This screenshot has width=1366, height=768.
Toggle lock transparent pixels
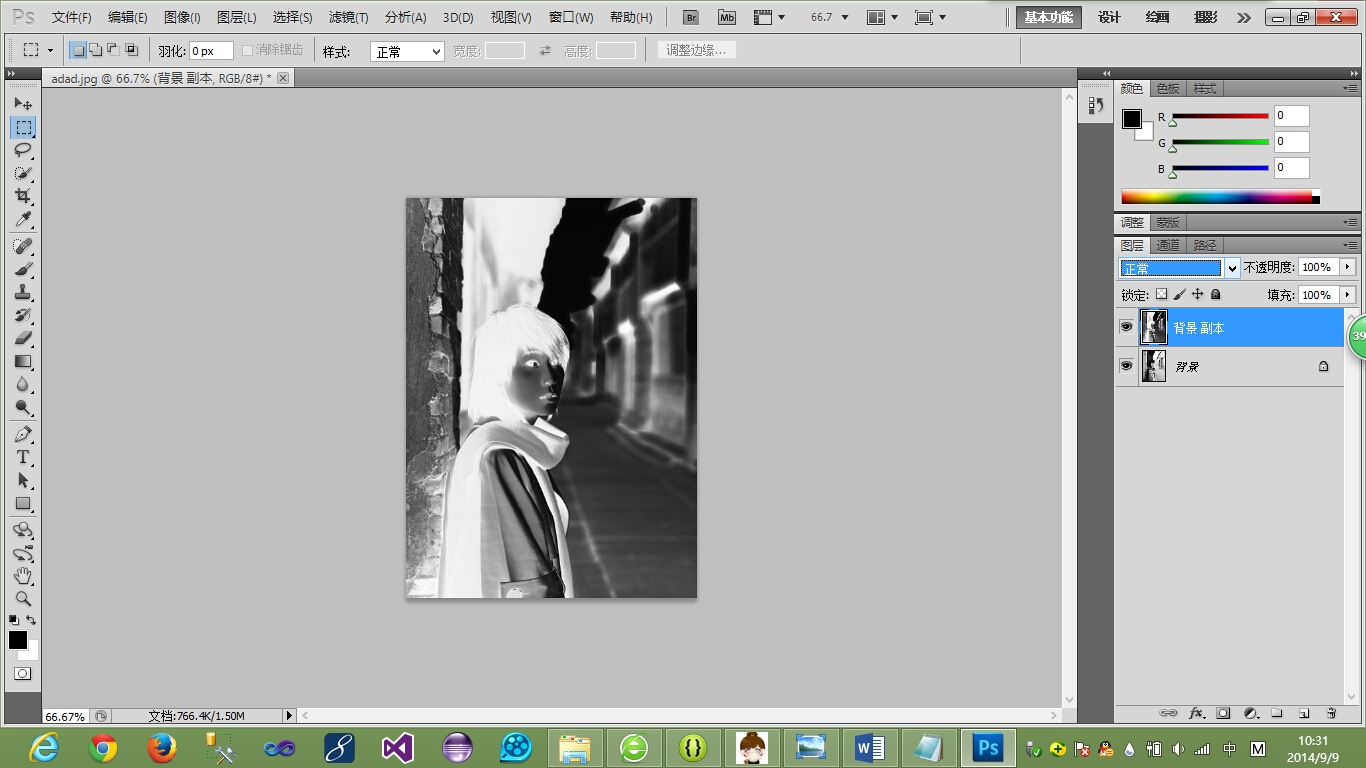pyautogui.click(x=1161, y=295)
